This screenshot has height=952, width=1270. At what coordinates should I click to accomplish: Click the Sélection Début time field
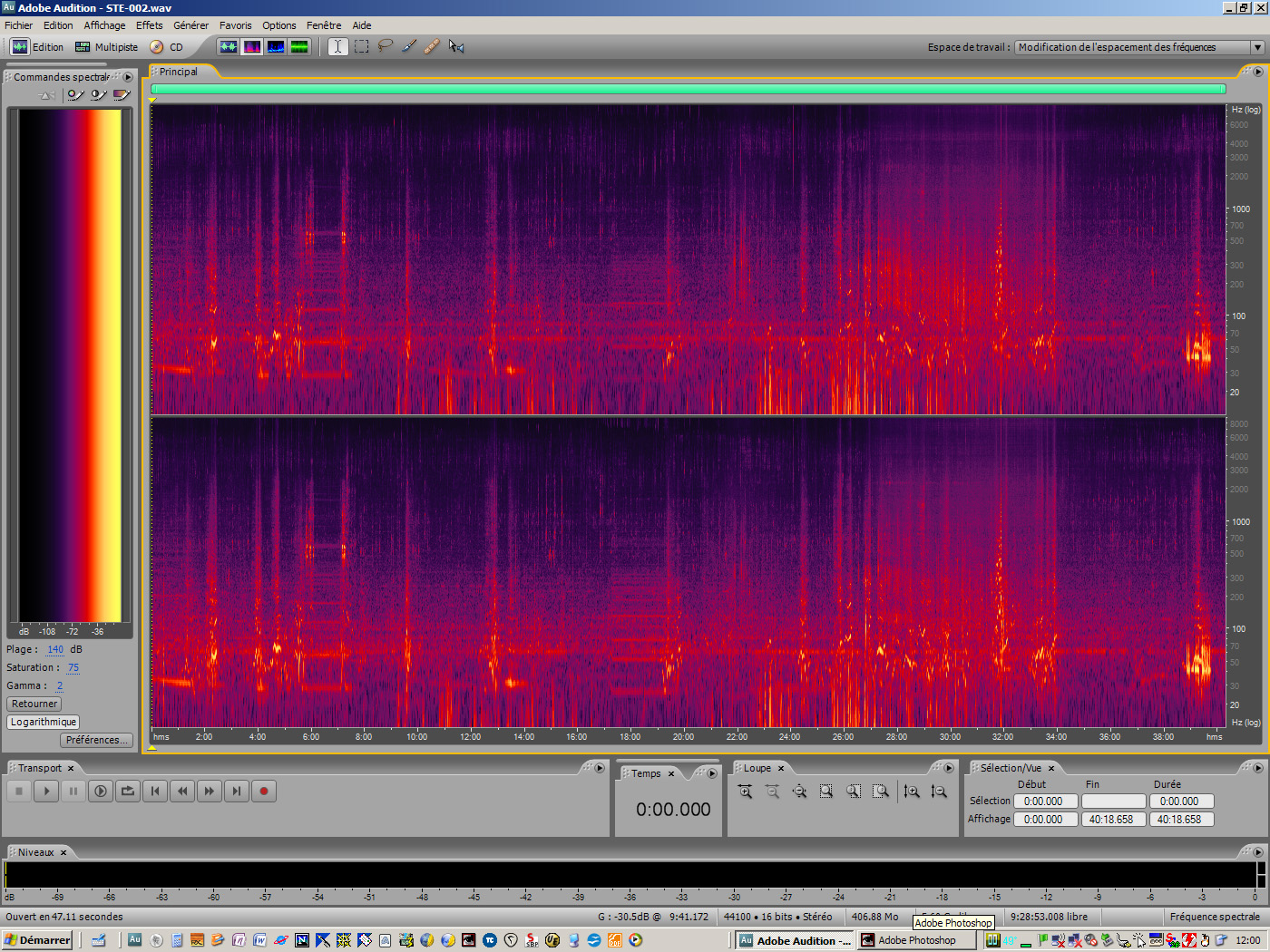1045,801
